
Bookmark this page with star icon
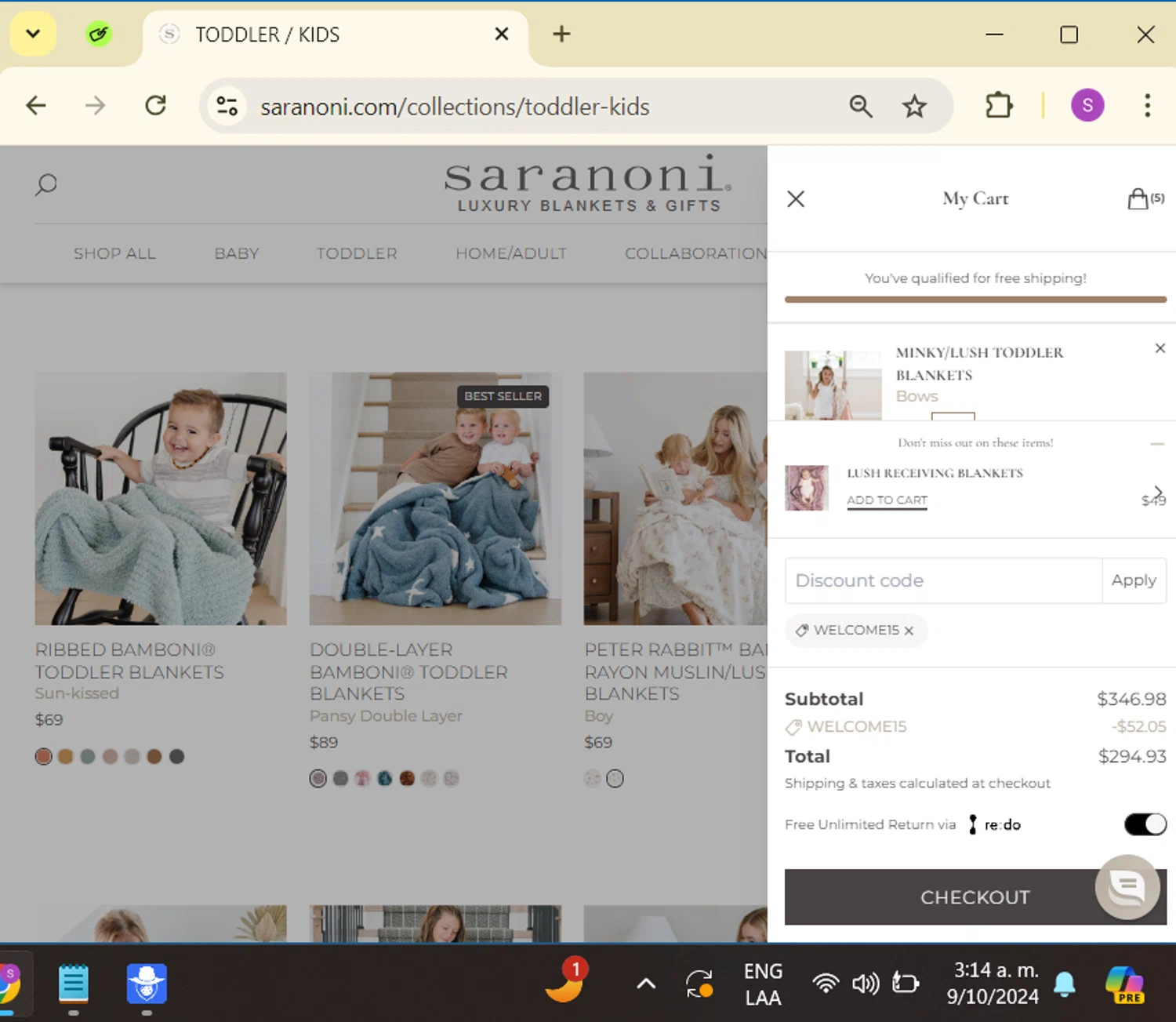click(x=914, y=106)
